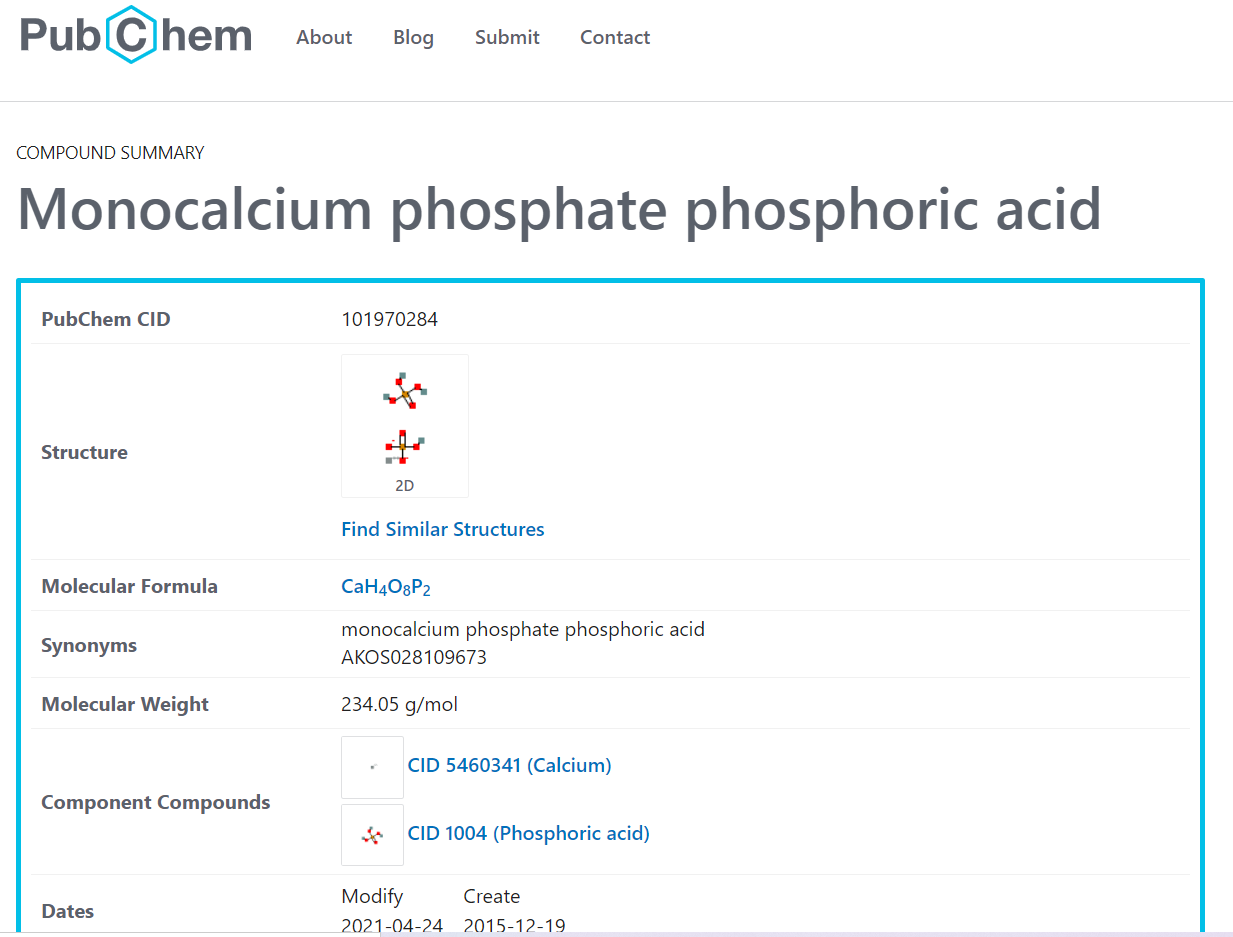The image size is (1233, 937).
Task: Click the Find Similar Structures link
Action: point(443,529)
